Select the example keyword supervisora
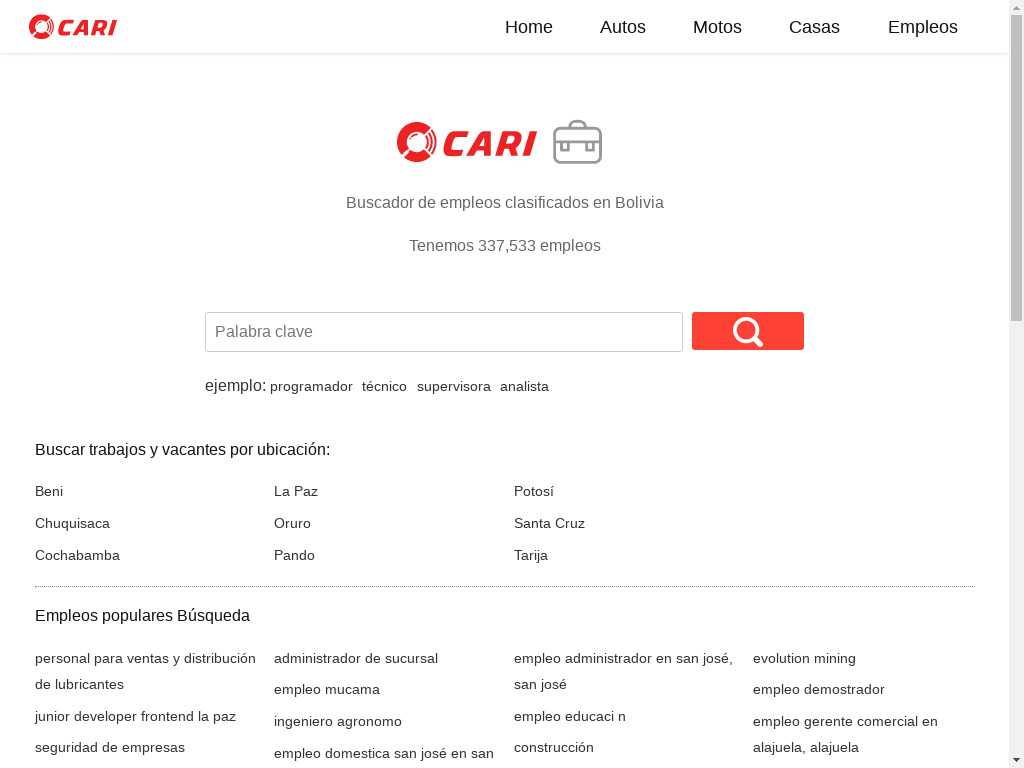 click(453, 387)
